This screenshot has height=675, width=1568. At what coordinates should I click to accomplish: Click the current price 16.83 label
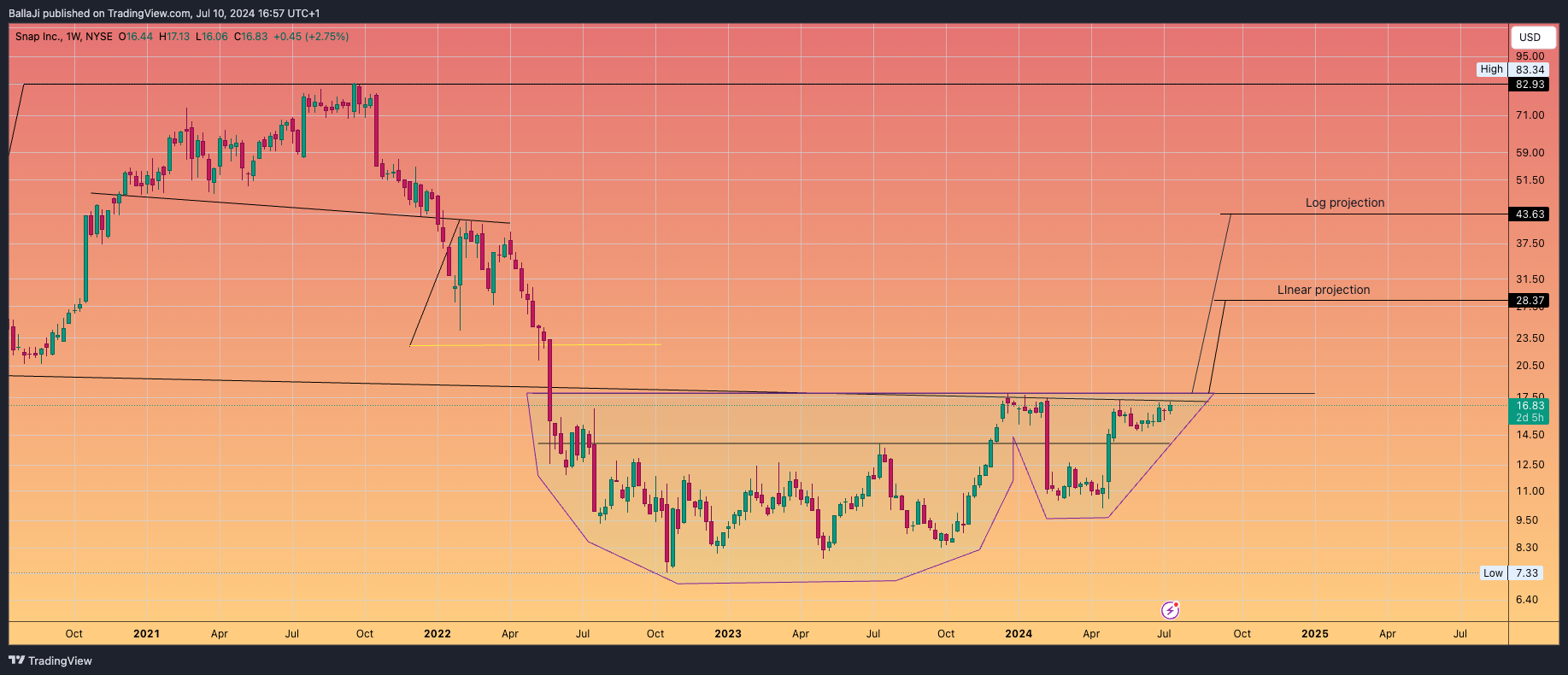[1530, 406]
